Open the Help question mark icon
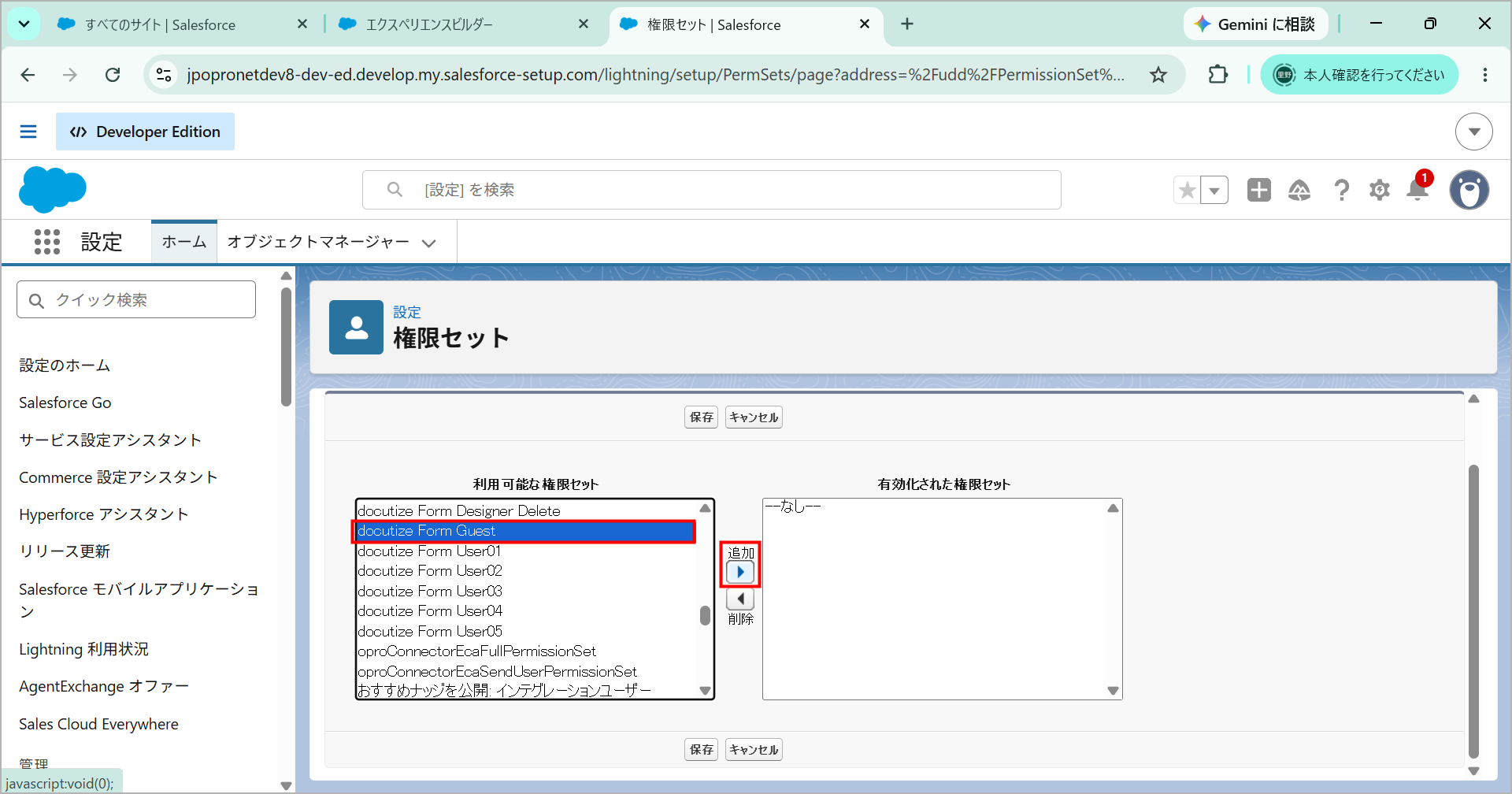 tap(1341, 190)
